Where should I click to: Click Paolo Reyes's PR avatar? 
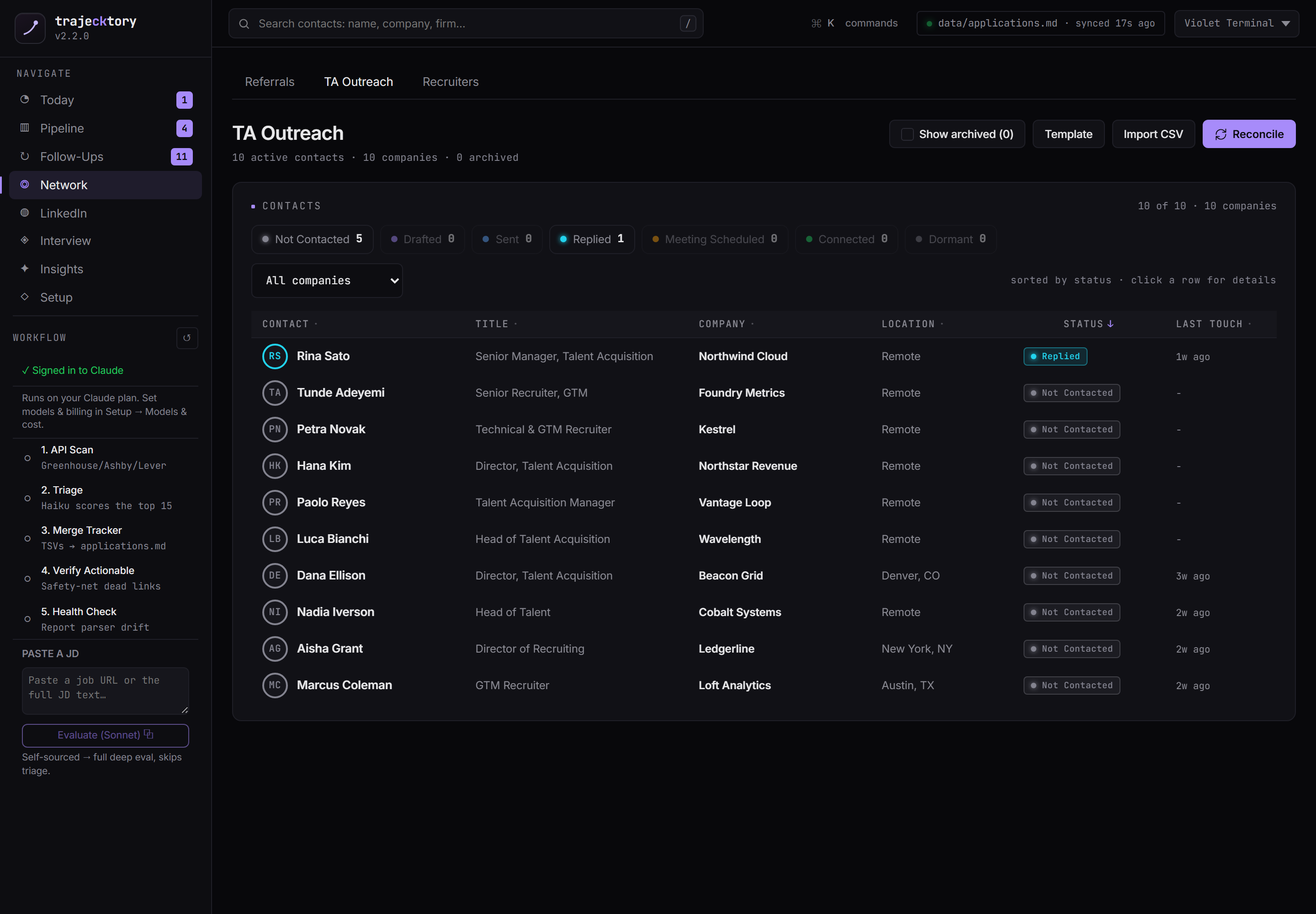click(x=275, y=502)
